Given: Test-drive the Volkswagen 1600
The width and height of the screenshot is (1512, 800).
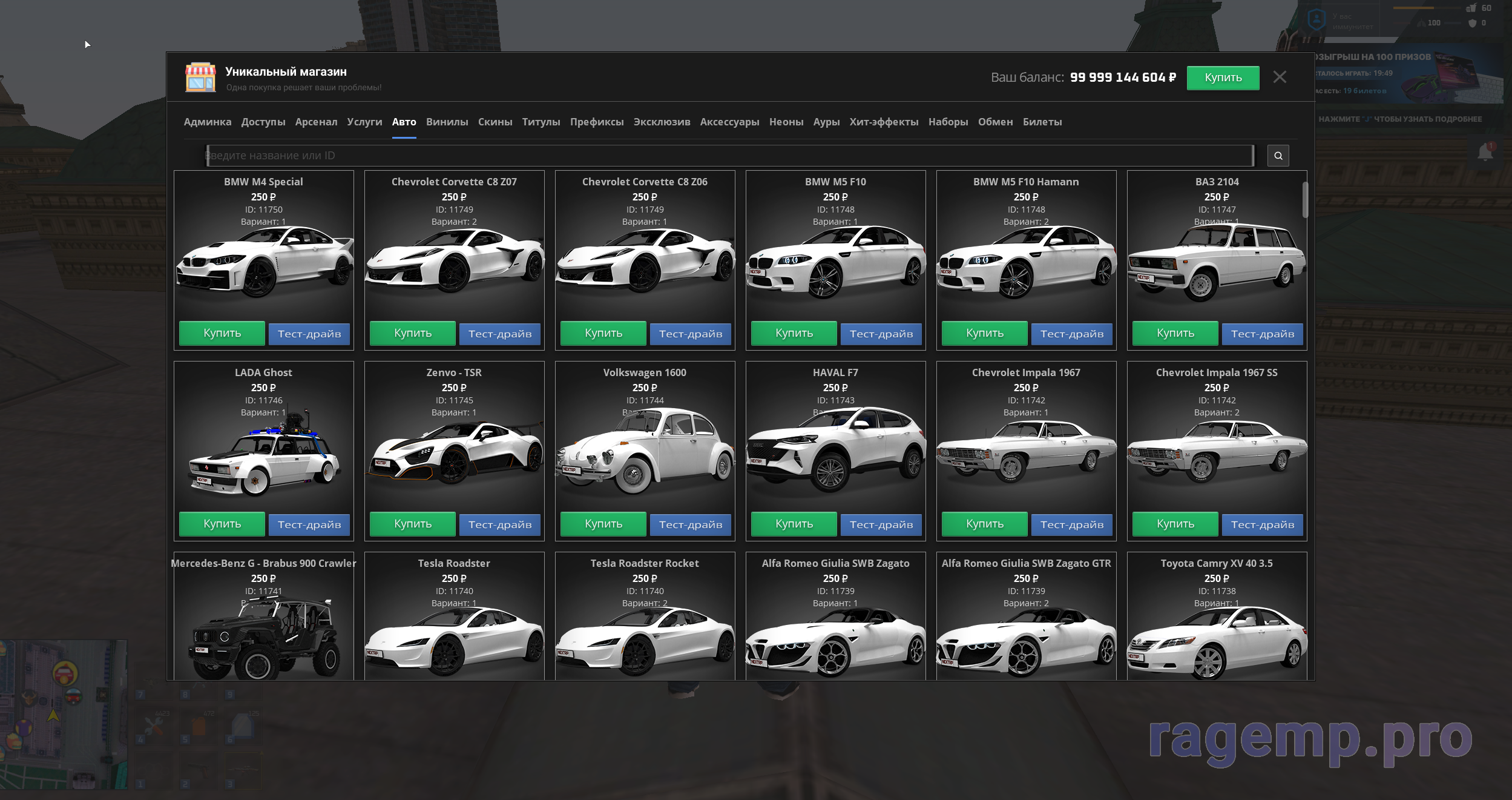Looking at the screenshot, I should point(691,524).
